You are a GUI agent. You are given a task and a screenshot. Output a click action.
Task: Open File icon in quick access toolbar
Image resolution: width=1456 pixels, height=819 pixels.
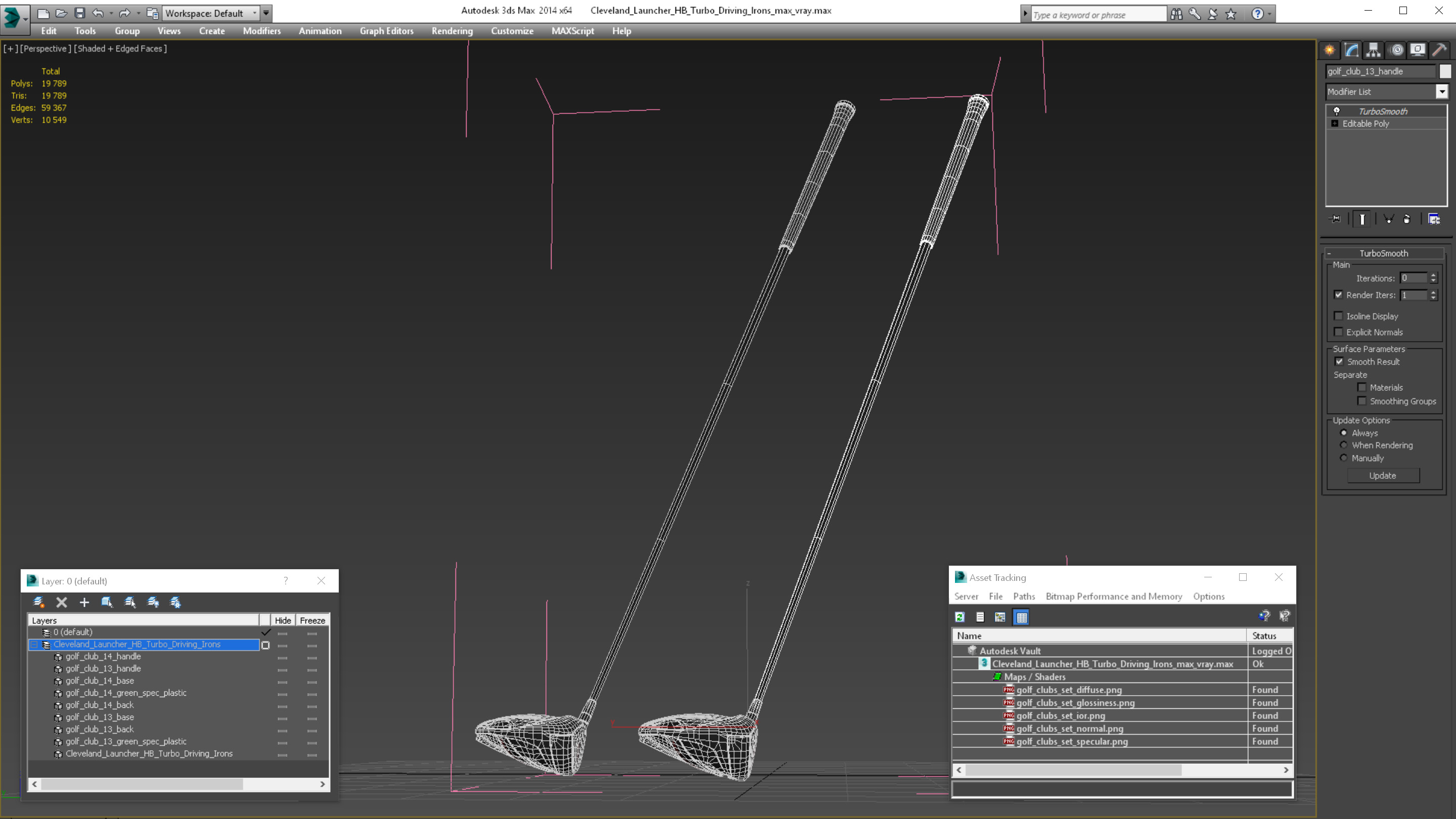point(61,13)
